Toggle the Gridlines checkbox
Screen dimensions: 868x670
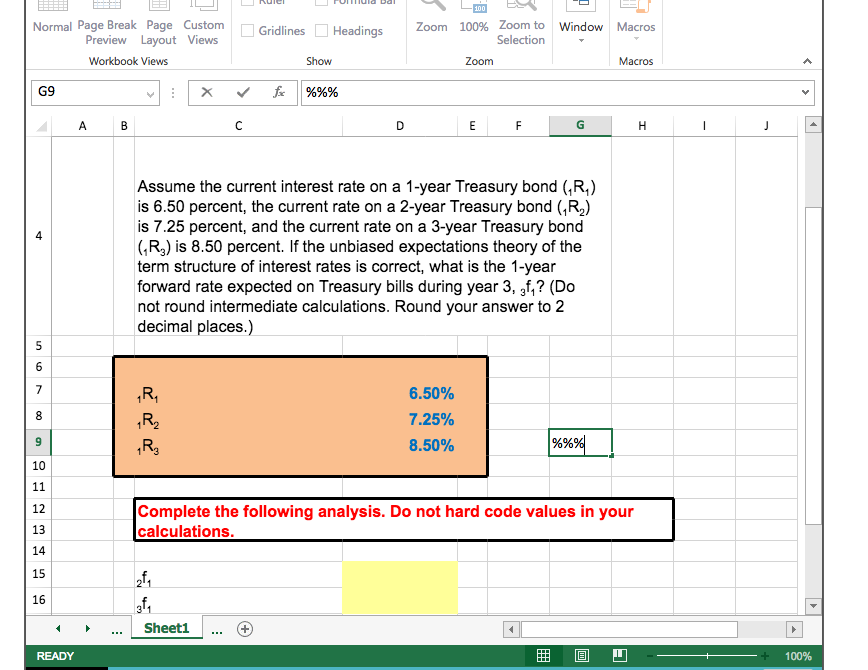(x=247, y=30)
